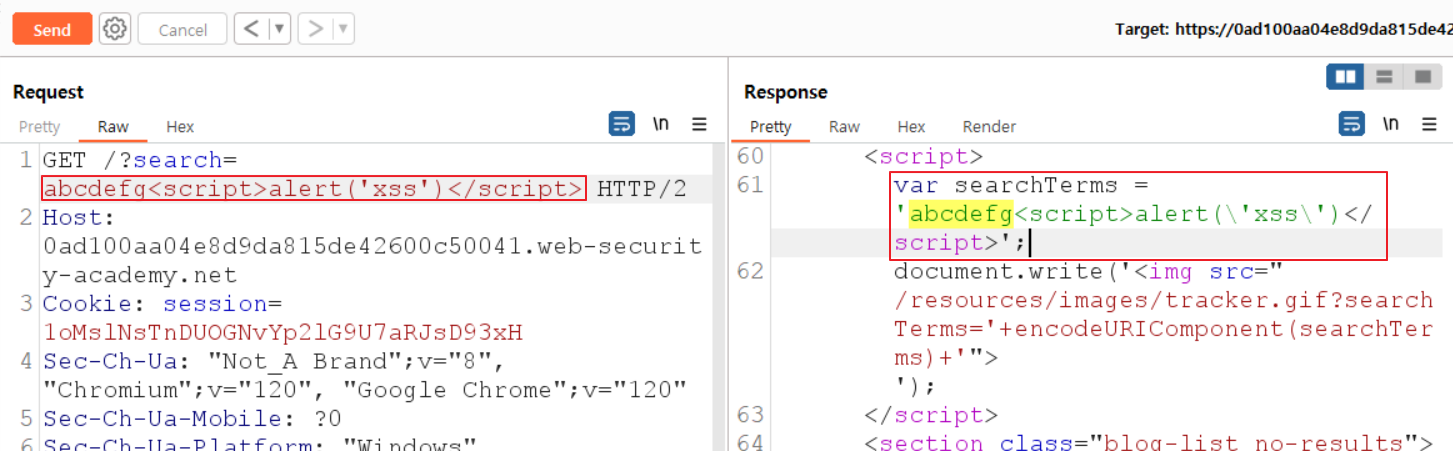Click the search payload in request
The width and height of the screenshot is (1453, 451).
[314, 189]
